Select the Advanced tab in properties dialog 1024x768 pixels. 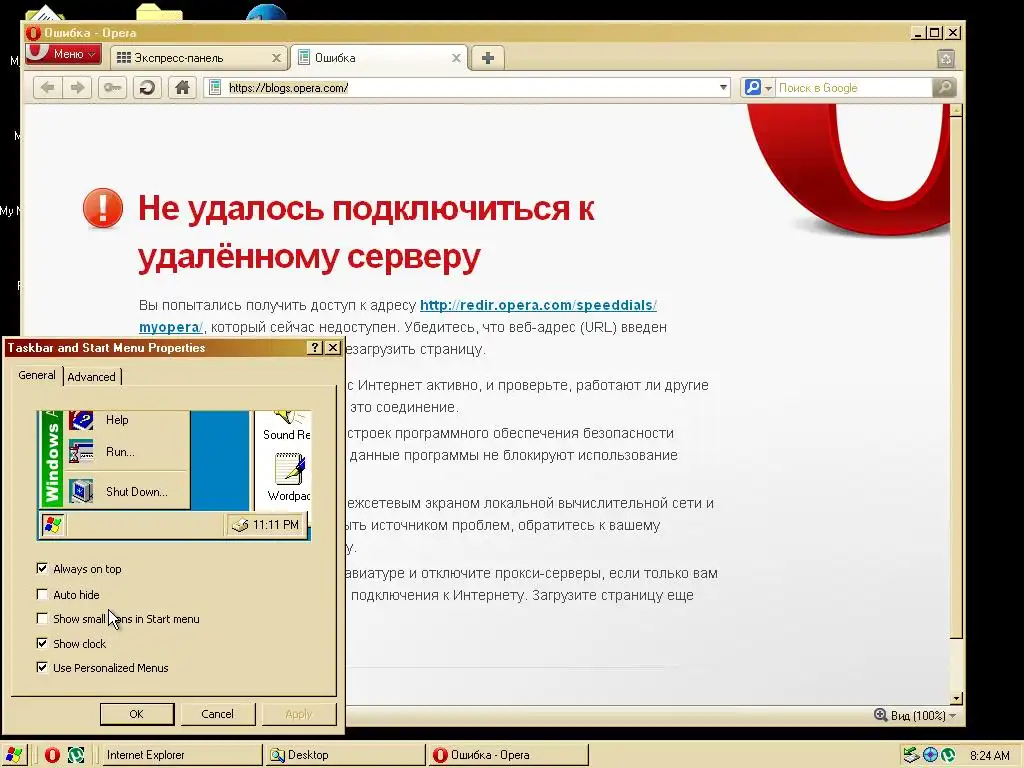(x=91, y=377)
